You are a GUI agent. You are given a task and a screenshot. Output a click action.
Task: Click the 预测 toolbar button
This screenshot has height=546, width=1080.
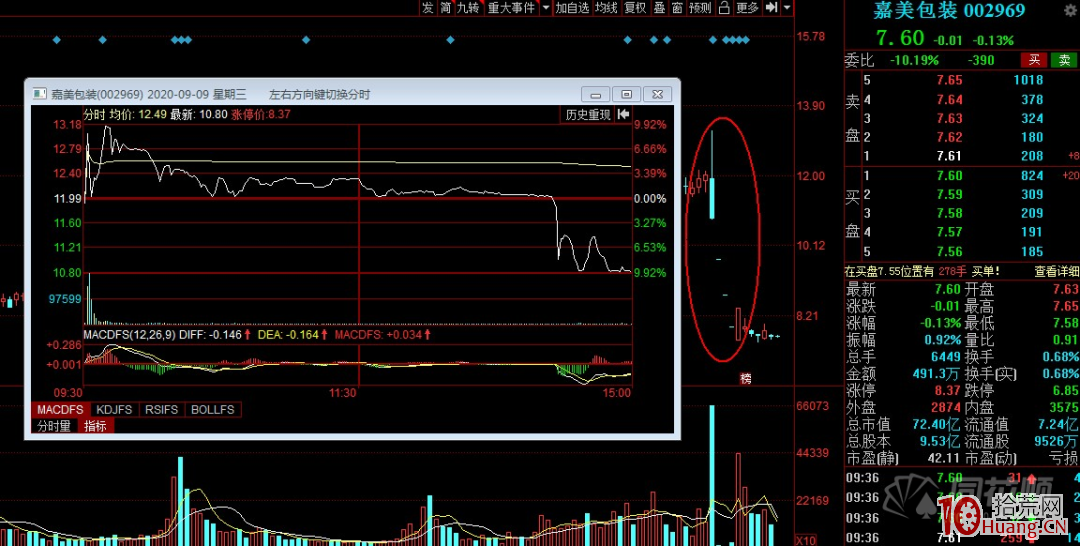700,8
